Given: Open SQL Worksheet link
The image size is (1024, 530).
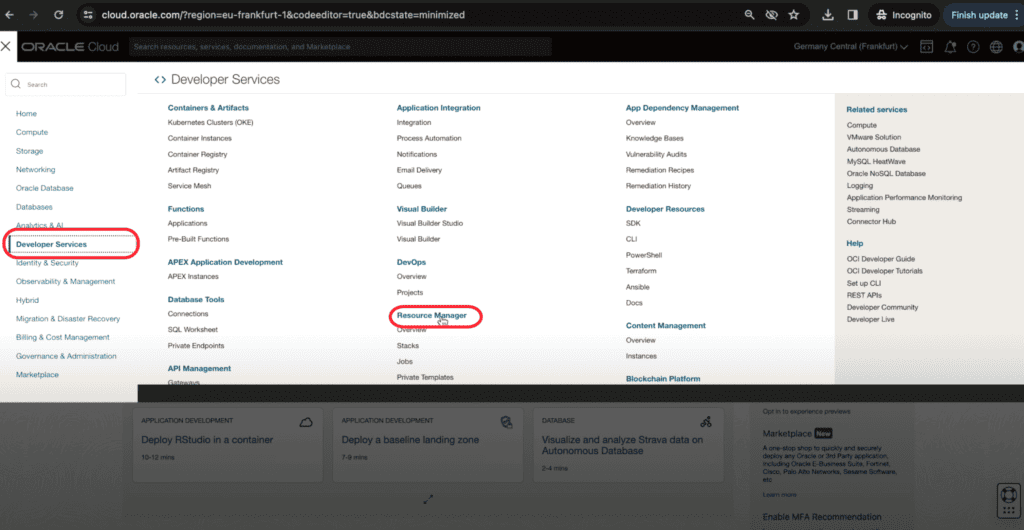Looking at the screenshot, I should tap(193, 330).
